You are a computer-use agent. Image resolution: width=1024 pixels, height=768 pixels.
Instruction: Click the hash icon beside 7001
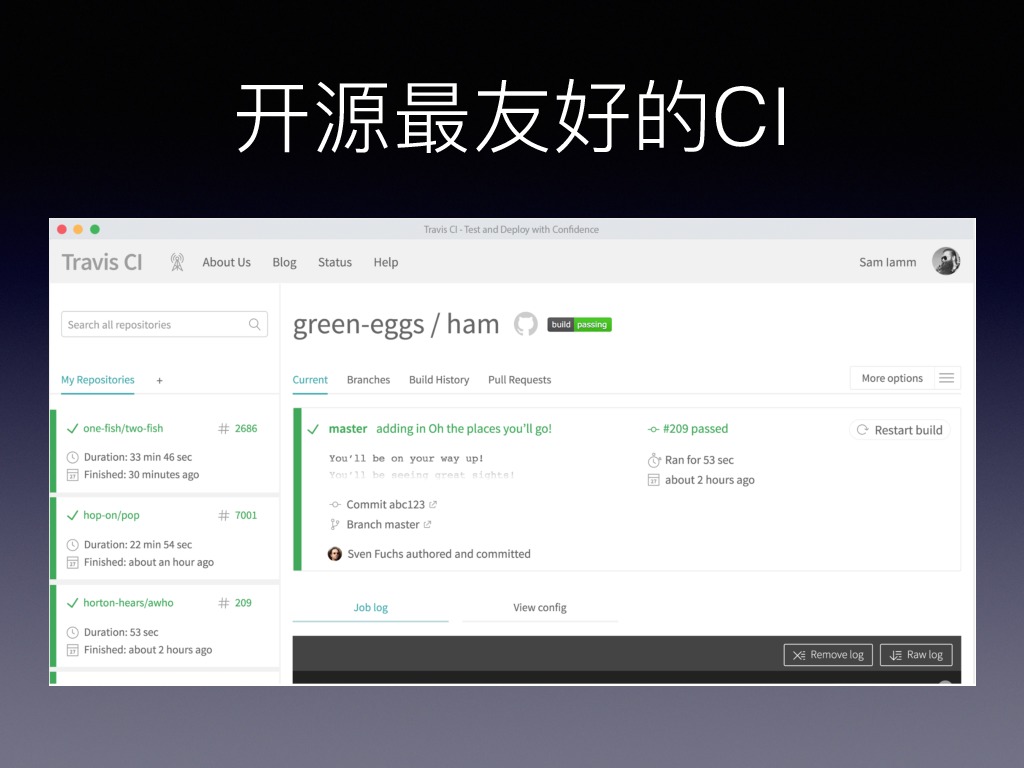(x=224, y=515)
